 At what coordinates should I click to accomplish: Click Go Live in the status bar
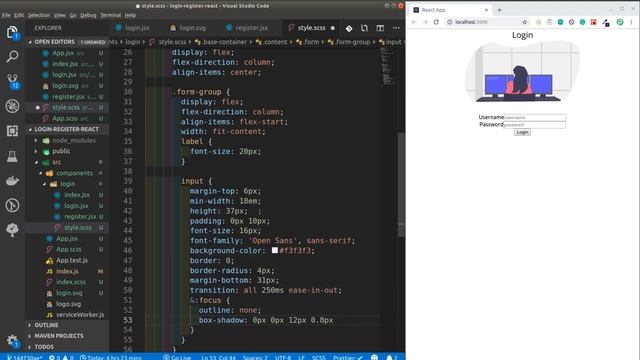click(x=178, y=357)
